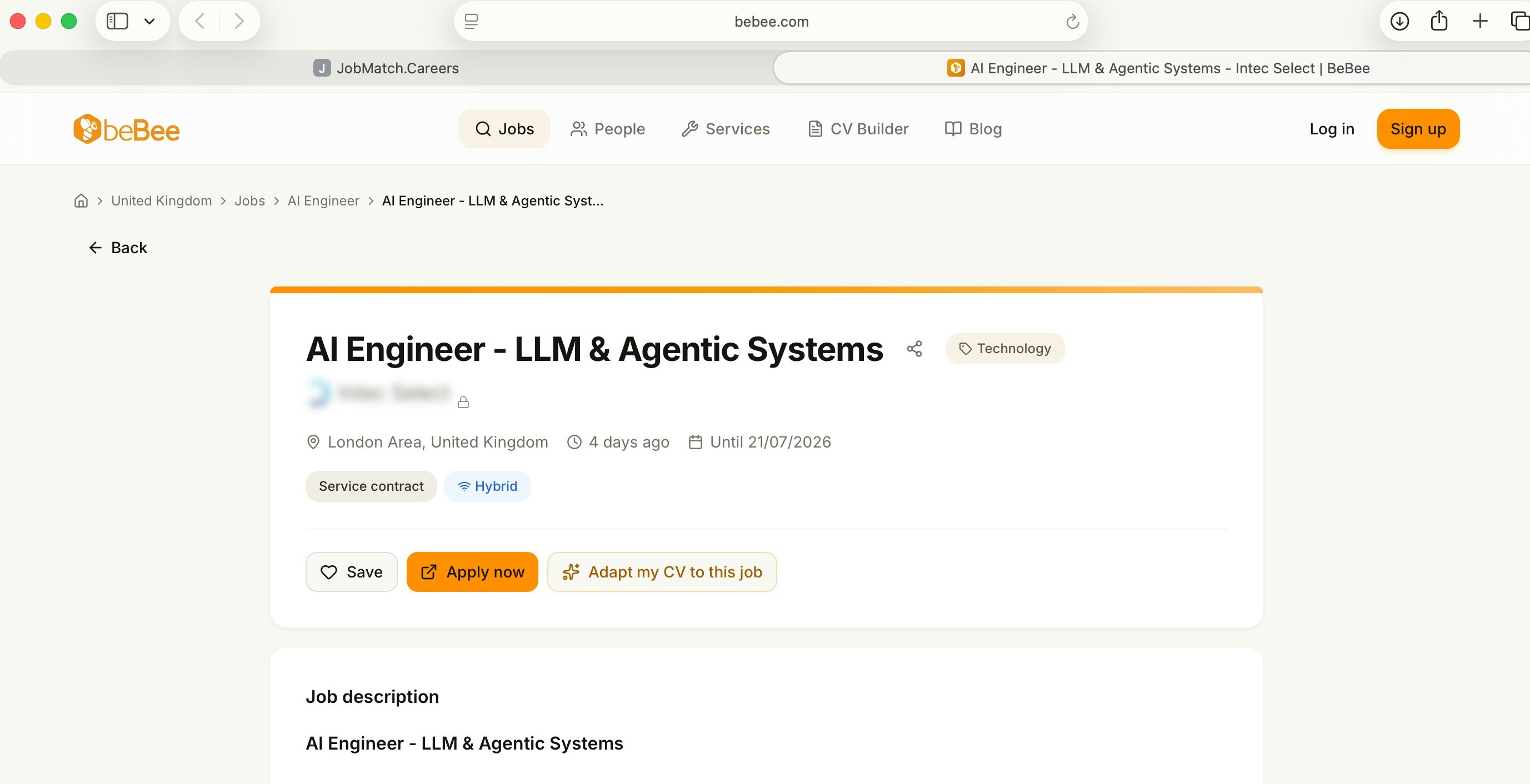
Task: Toggle the Safari sidebar
Action: 117,21
